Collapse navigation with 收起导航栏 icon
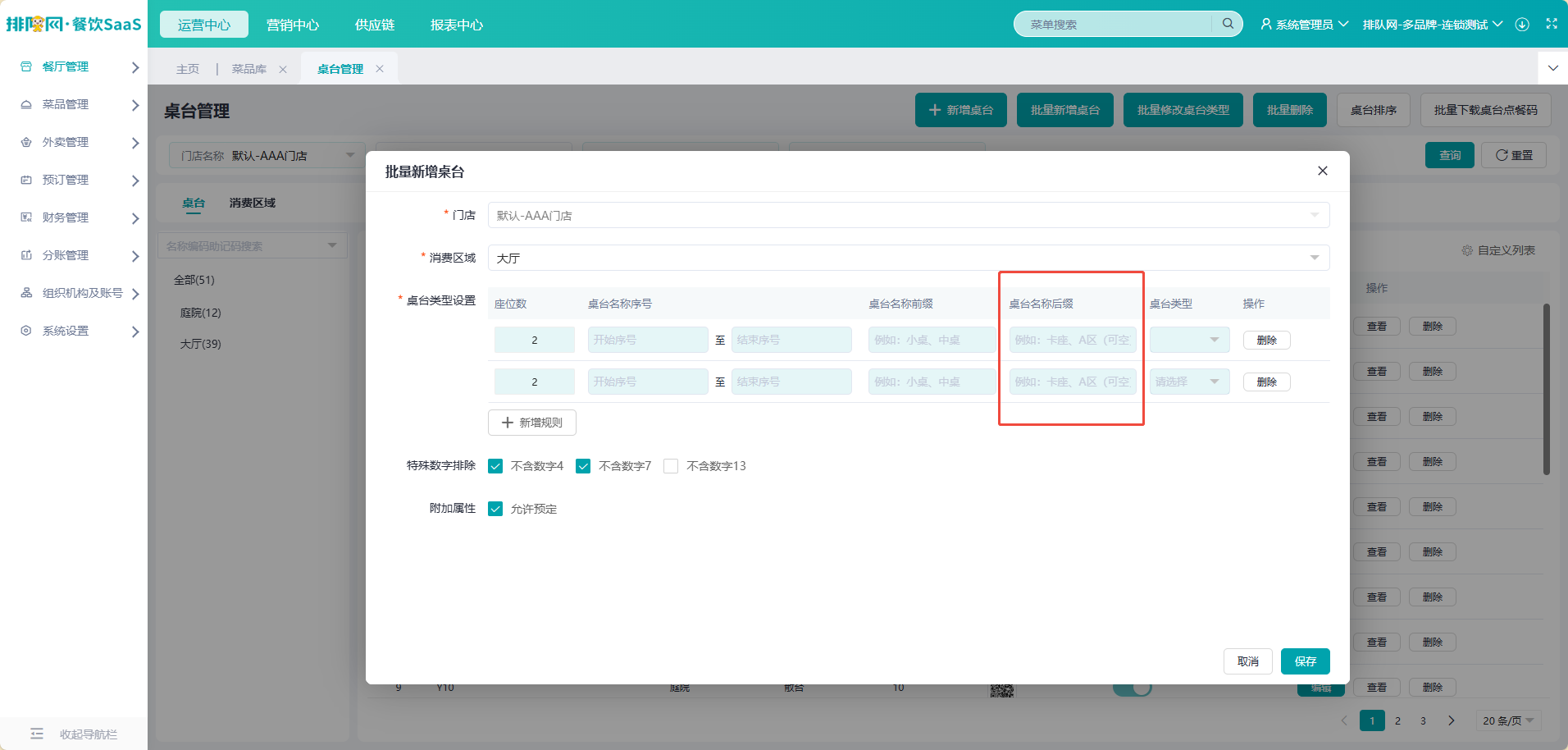 coord(37,734)
